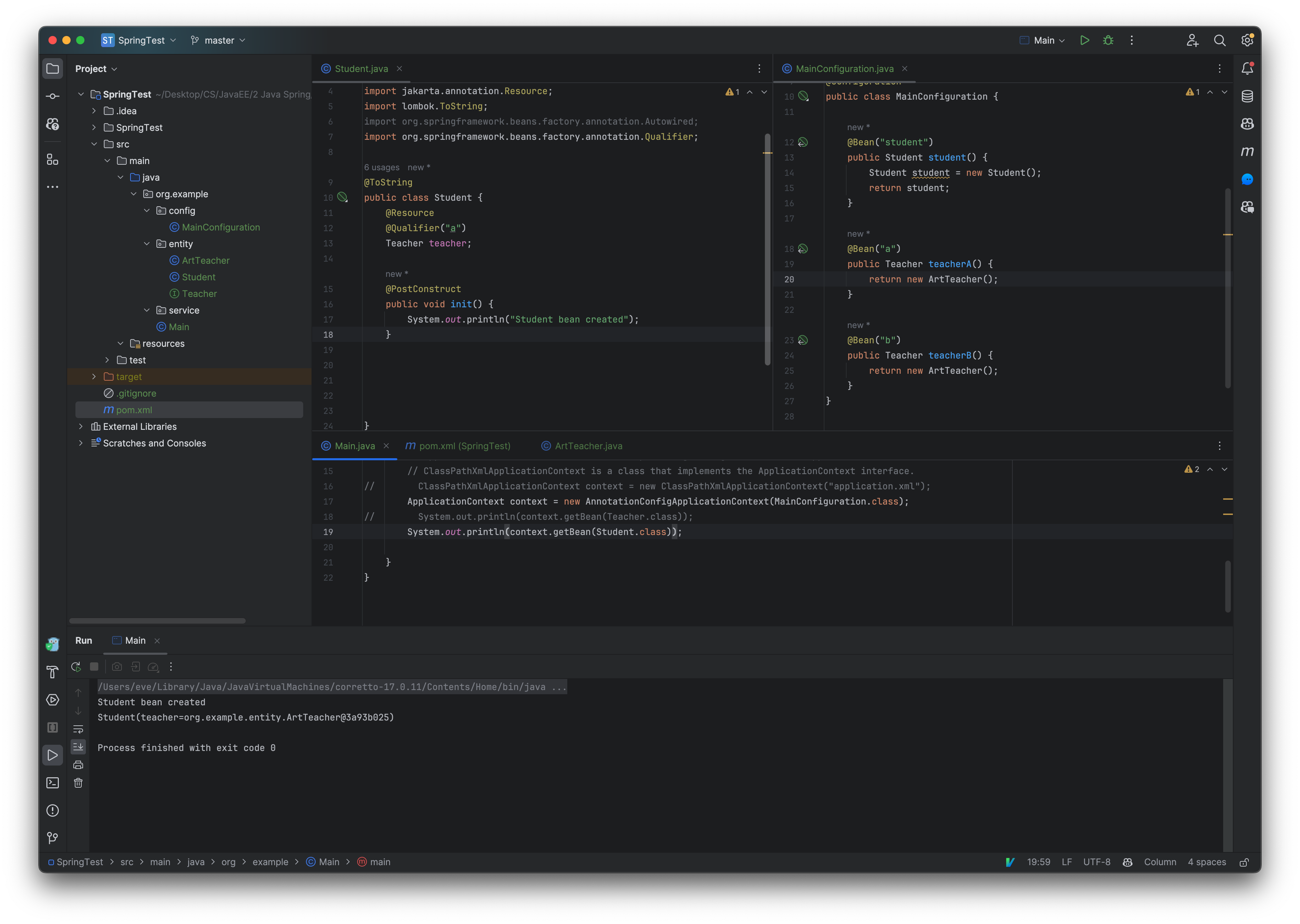Switch to the pom.xml (SpringTest) tab

click(464, 446)
